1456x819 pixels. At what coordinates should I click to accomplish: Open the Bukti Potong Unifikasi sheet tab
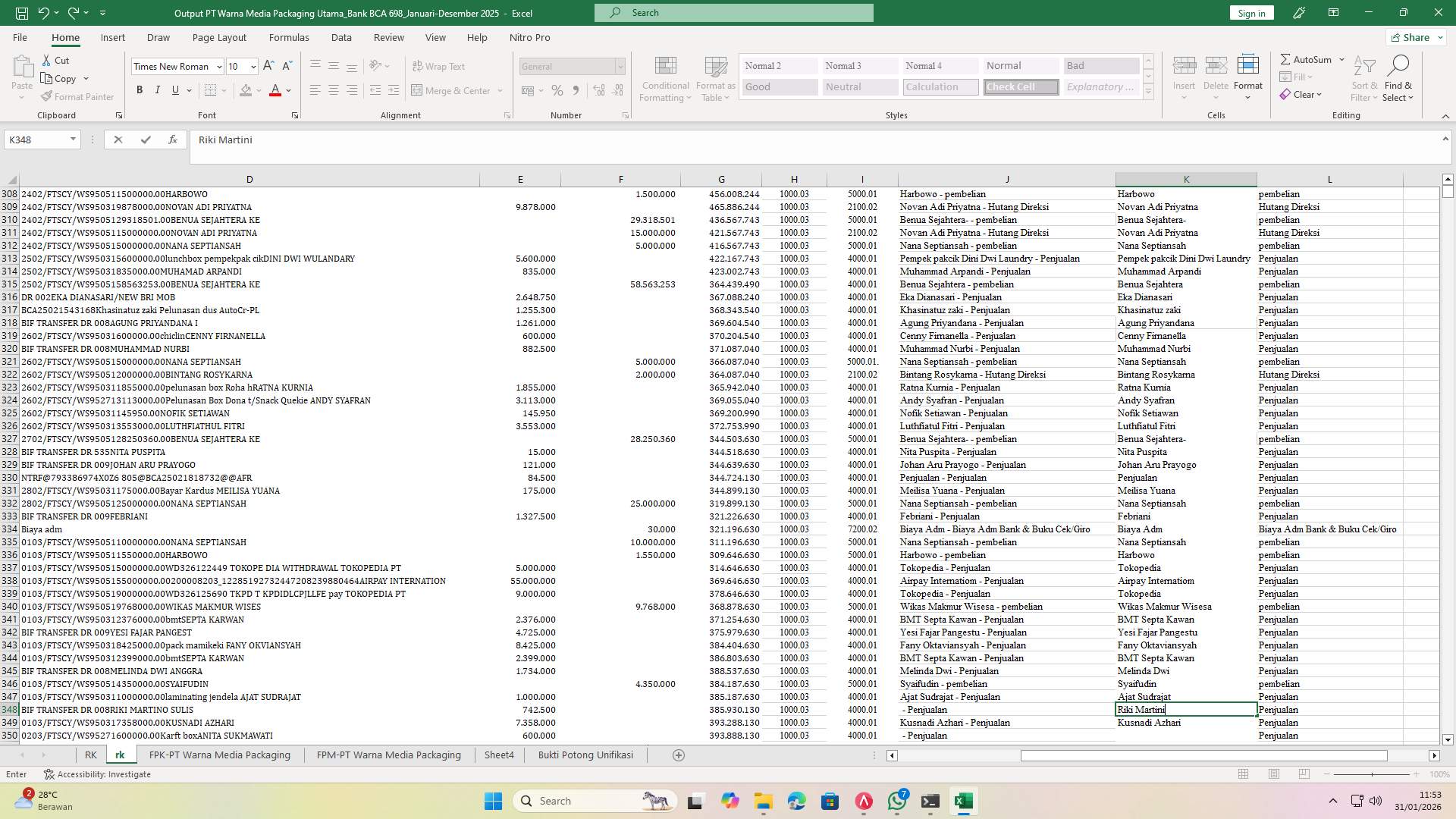[x=585, y=755]
